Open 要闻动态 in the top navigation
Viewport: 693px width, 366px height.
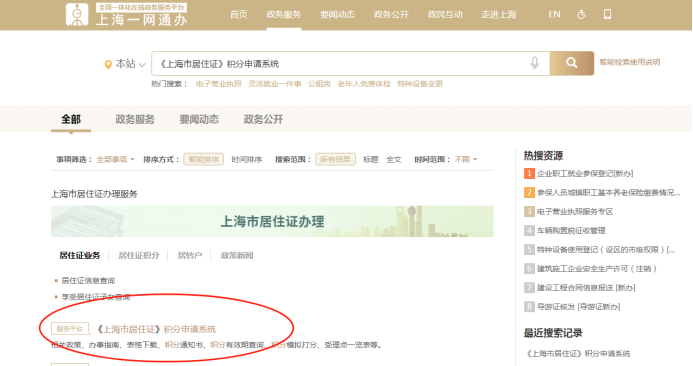pos(338,15)
